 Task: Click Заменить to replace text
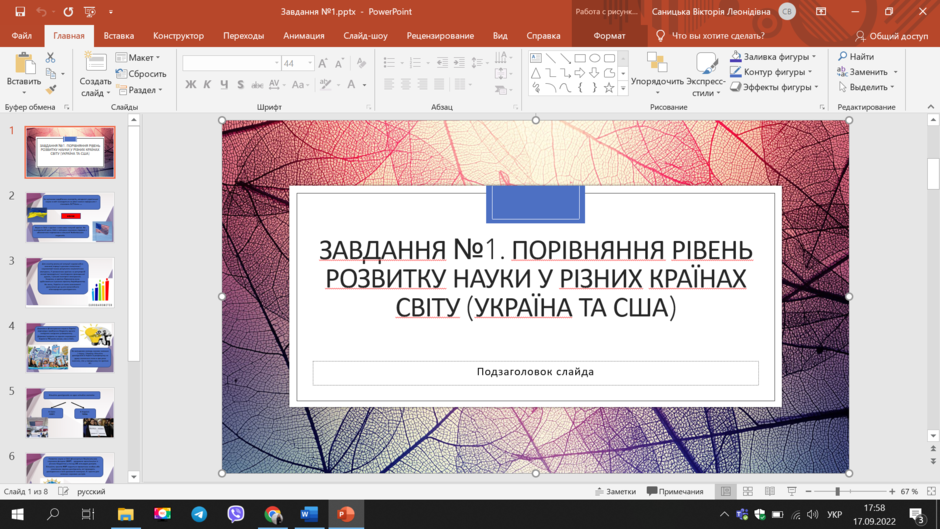coord(867,71)
